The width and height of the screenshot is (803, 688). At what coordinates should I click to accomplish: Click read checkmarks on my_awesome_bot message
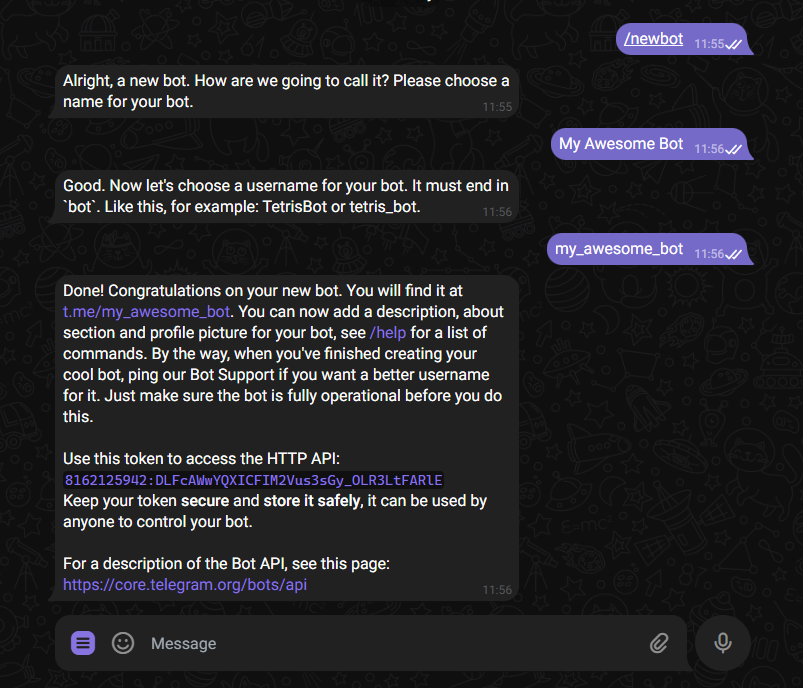[x=733, y=255]
